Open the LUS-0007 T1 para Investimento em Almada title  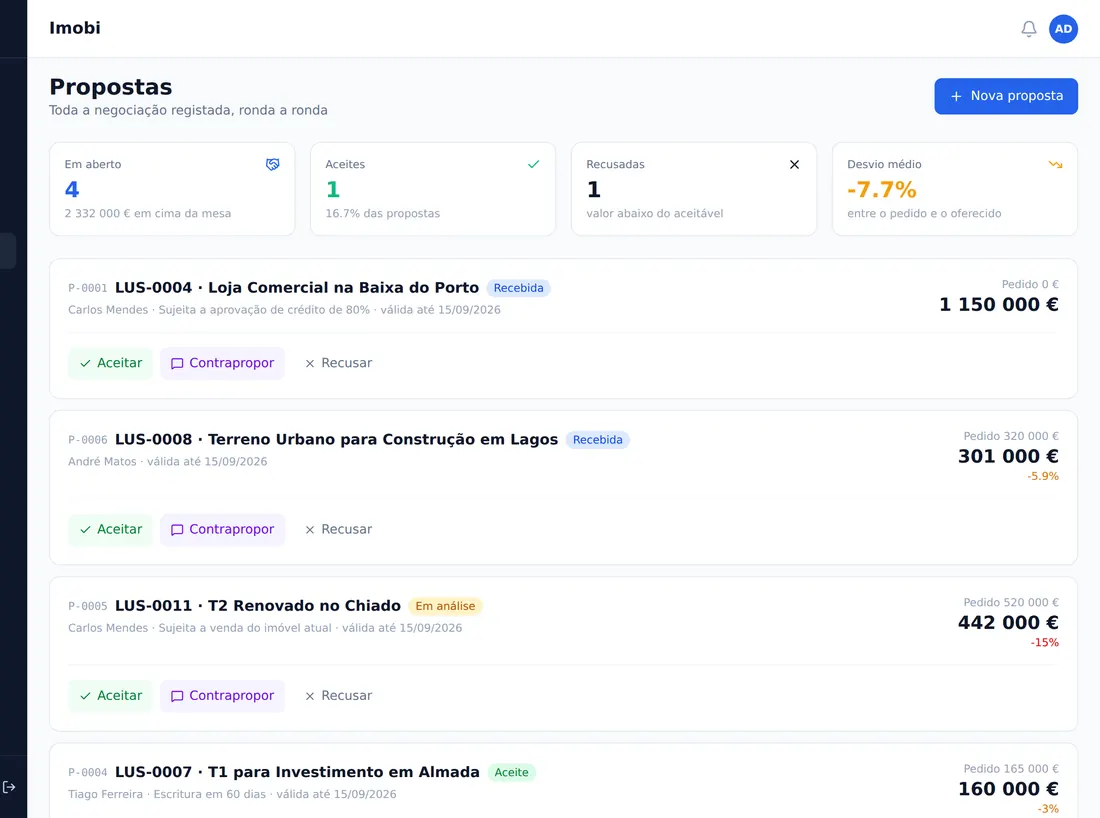[297, 772]
